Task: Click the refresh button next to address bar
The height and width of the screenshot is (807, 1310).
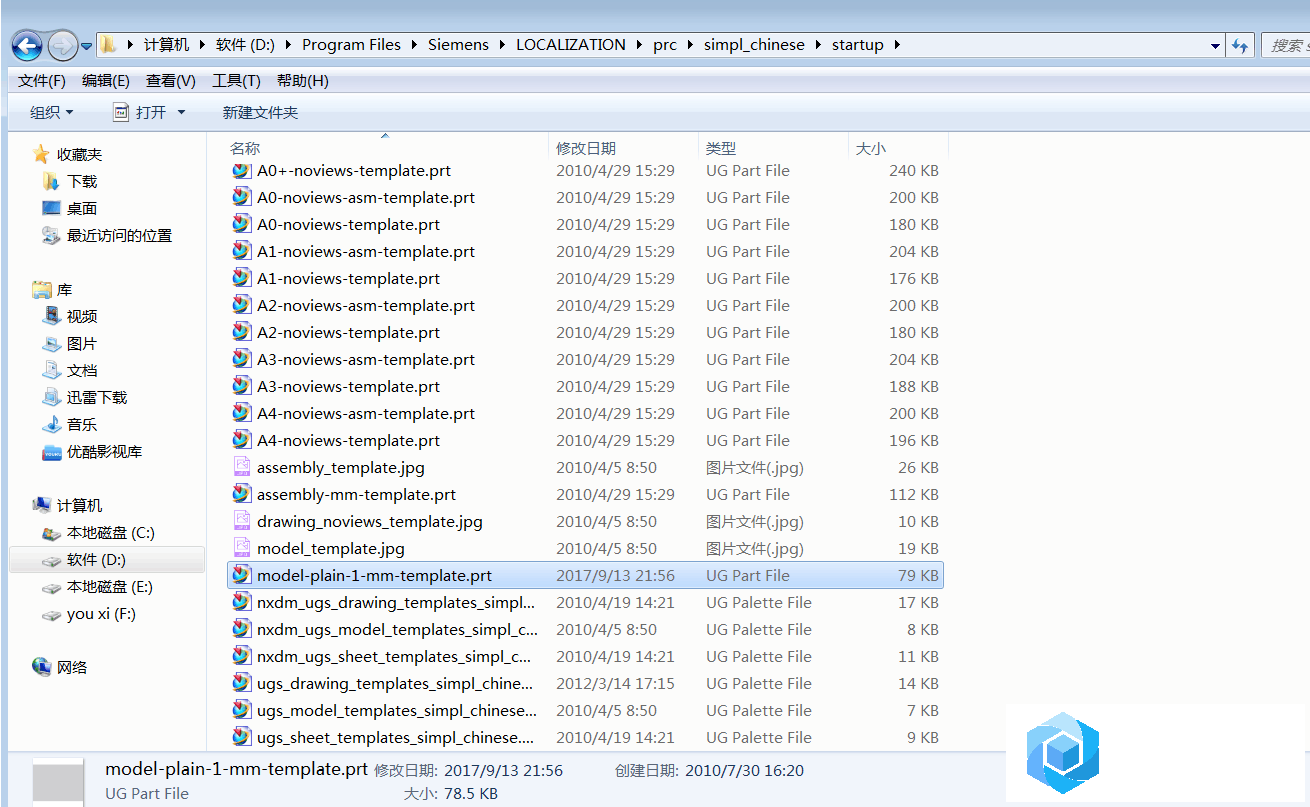Action: (x=1241, y=45)
